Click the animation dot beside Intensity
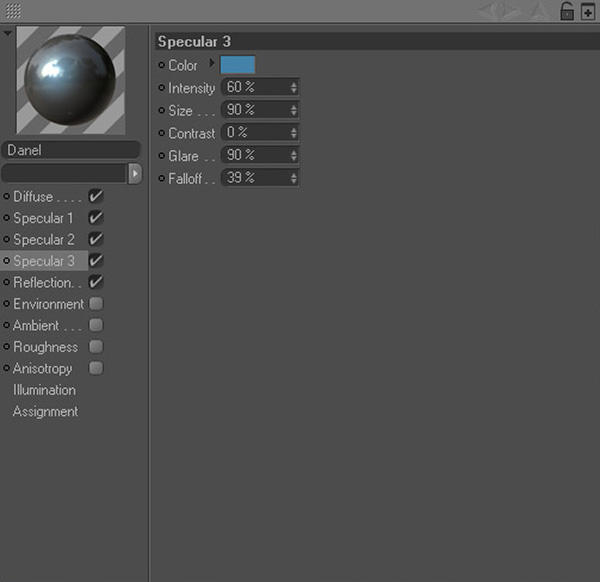600x582 pixels. (161, 88)
